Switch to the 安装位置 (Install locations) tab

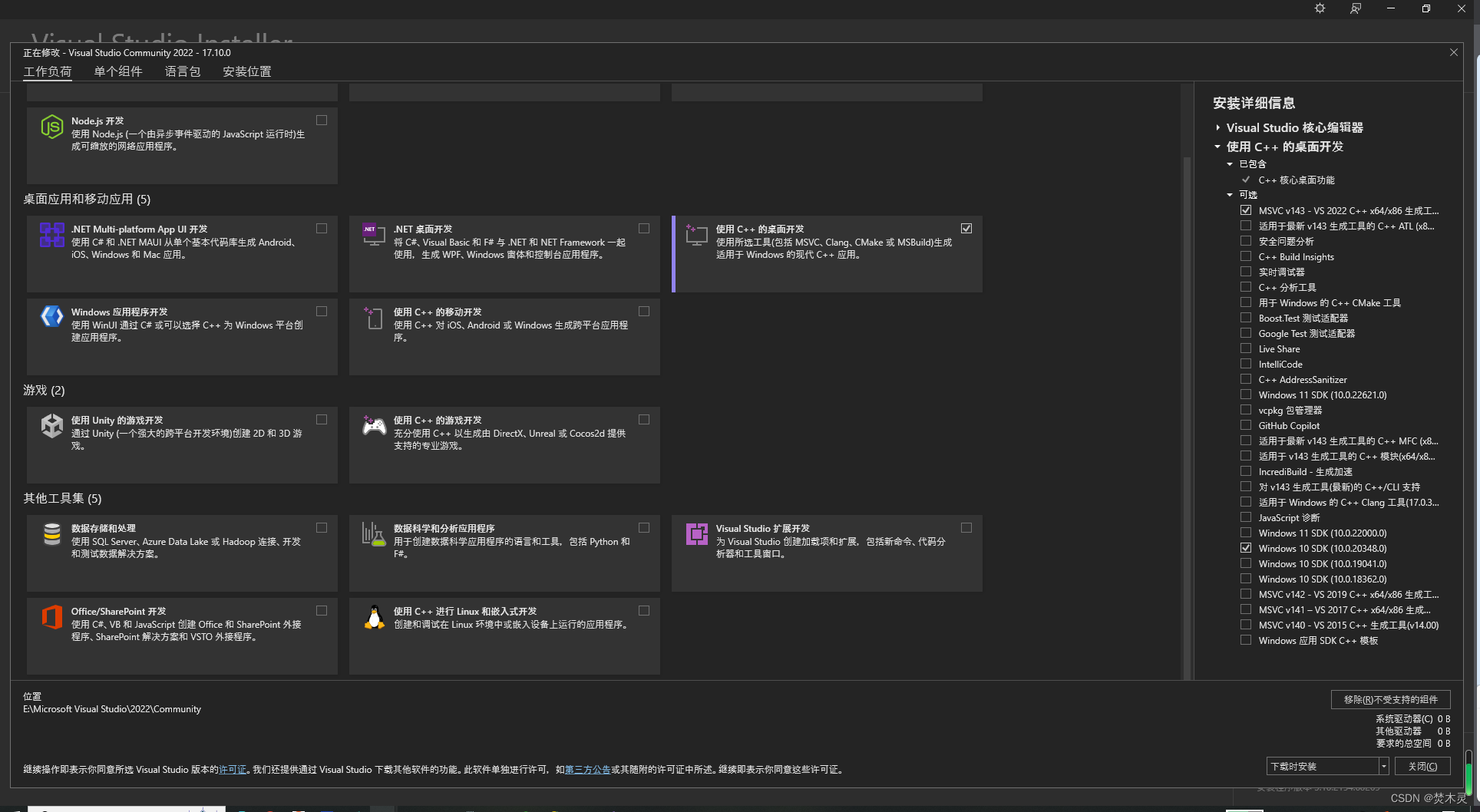[247, 71]
